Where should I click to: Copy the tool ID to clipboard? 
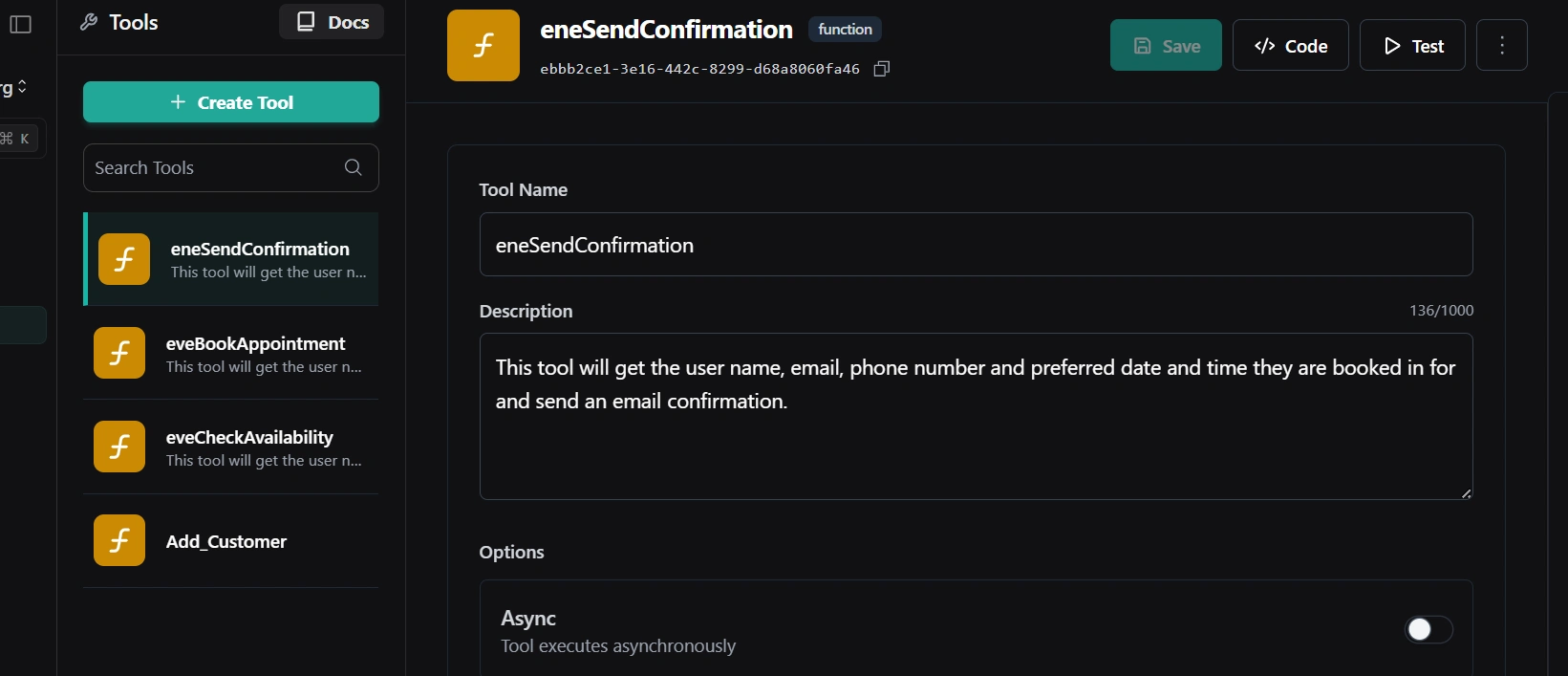[882, 69]
